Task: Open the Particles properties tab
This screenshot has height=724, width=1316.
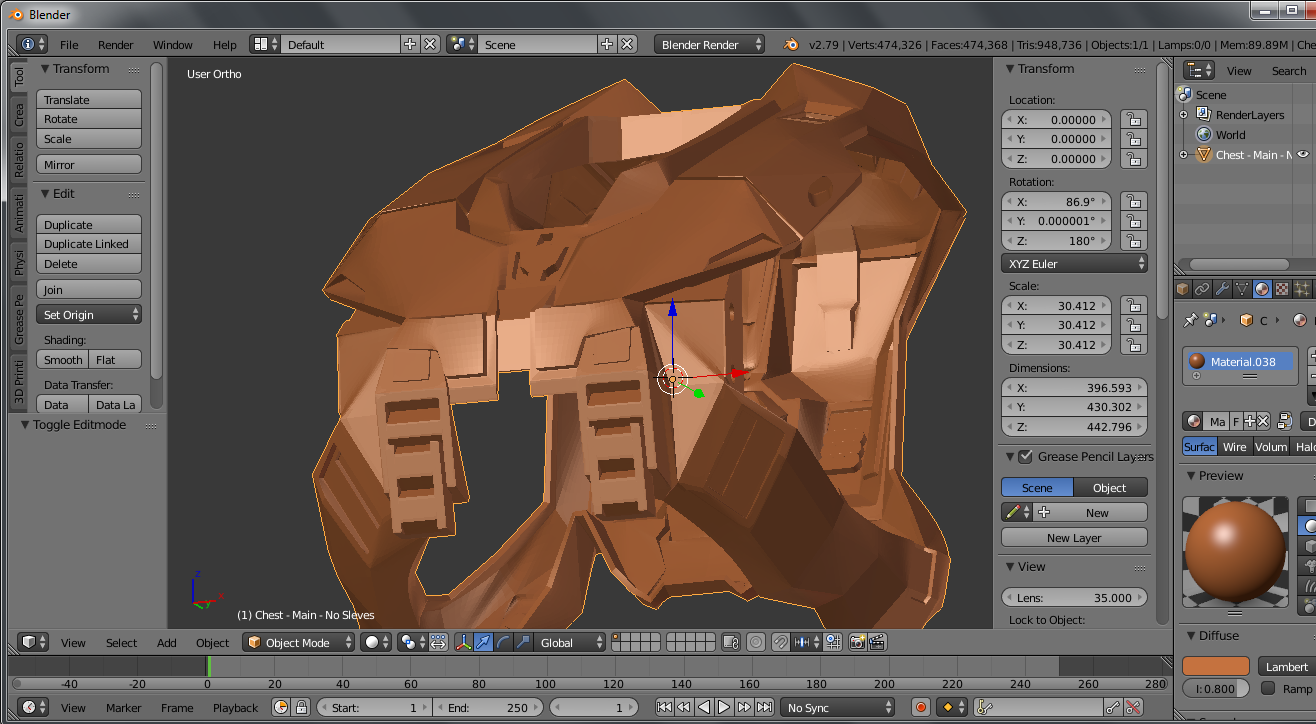Action: tap(1302, 289)
